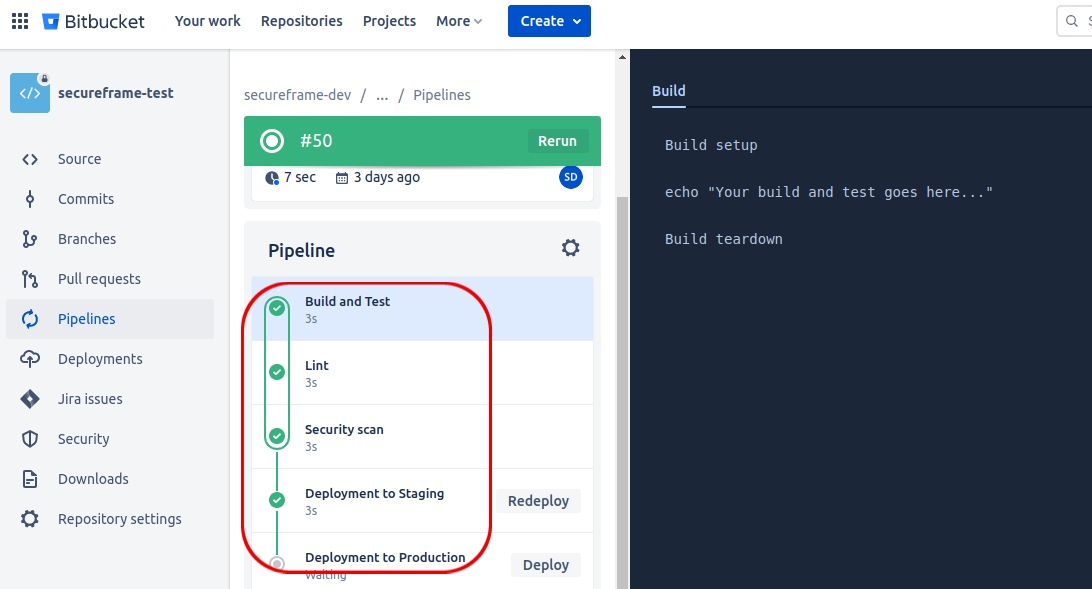The image size is (1092, 589).
Task: Select the Deployment to Production step
Action: click(x=422, y=561)
